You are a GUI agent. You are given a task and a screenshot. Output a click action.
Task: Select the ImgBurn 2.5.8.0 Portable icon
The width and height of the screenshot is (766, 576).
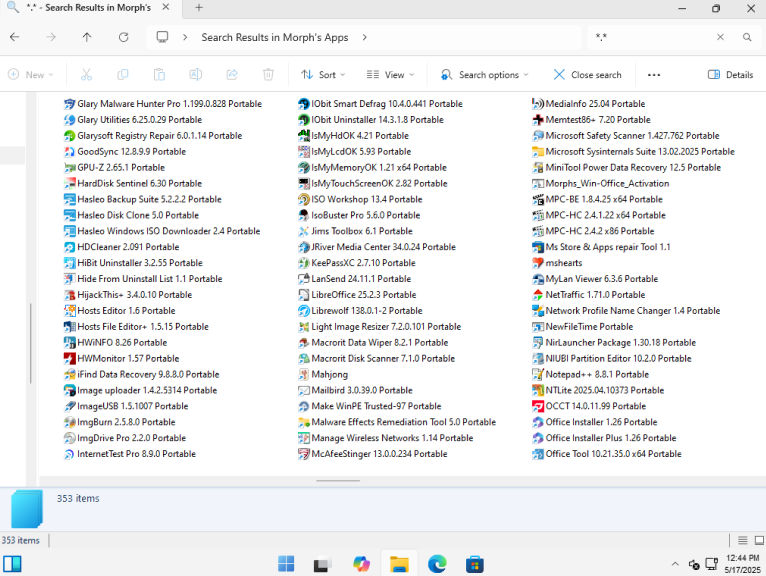(x=69, y=422)
